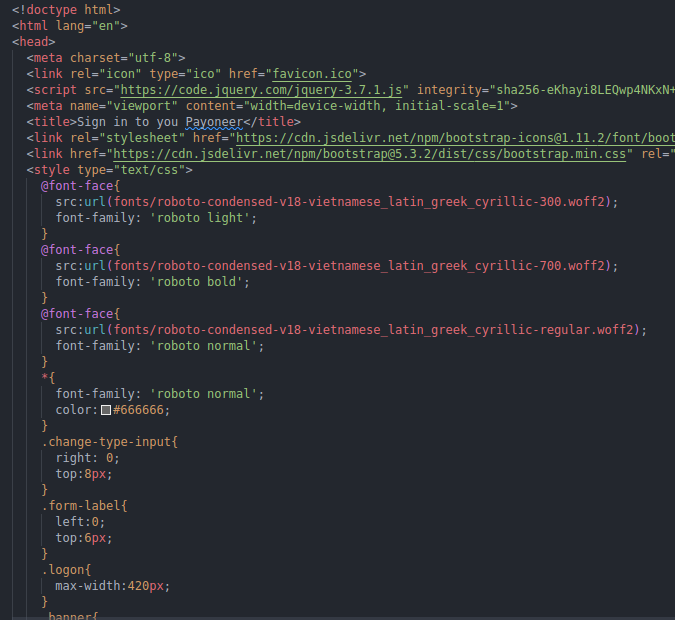The width and height of the screenshot is (675, 620).
Task: Open the favicon.ico link
Action: (312, 74)
